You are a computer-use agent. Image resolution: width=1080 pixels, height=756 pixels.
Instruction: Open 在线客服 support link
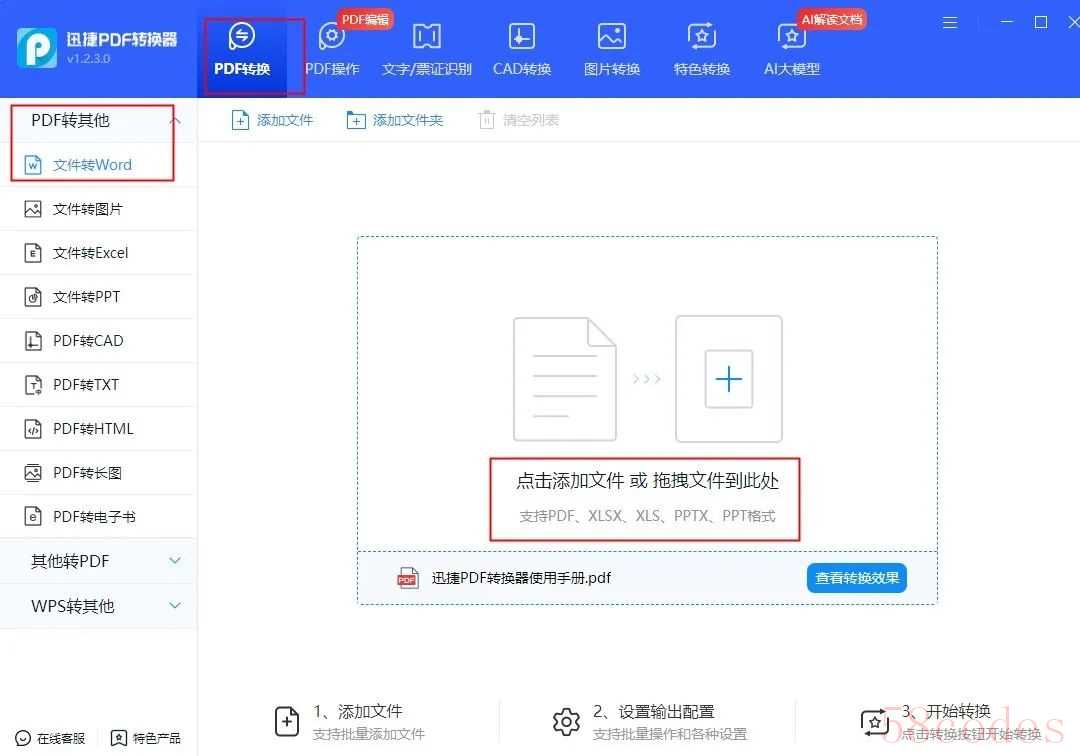(50, 738)
